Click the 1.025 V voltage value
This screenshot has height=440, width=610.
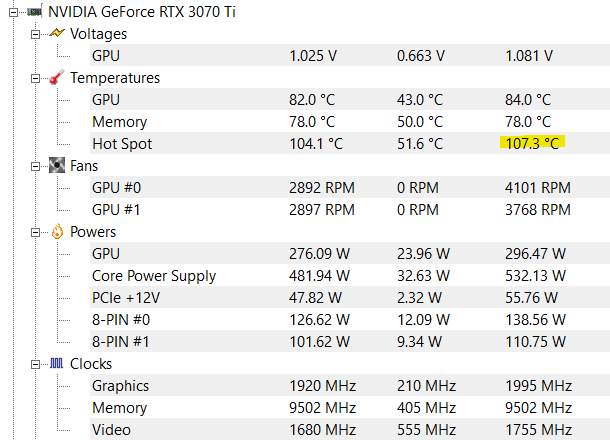point(313,56)
